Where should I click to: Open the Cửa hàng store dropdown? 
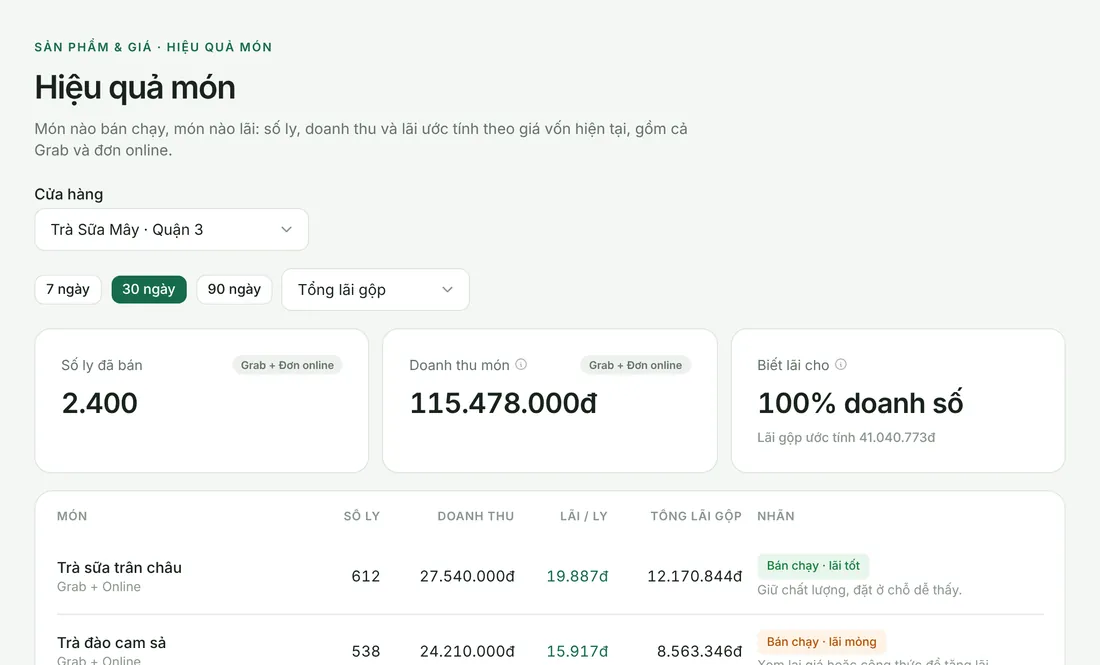(x=171, y=229)
